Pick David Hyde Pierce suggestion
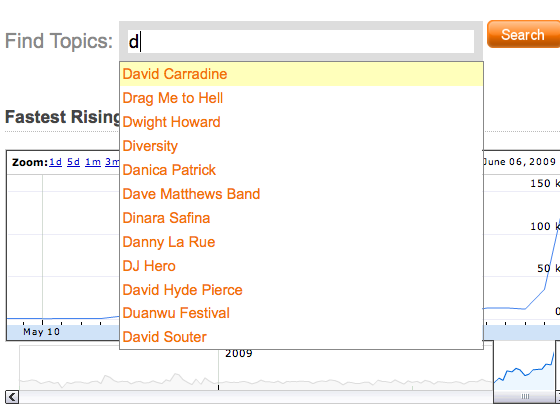Screen dimensions: 560x416 click(301, 290)
